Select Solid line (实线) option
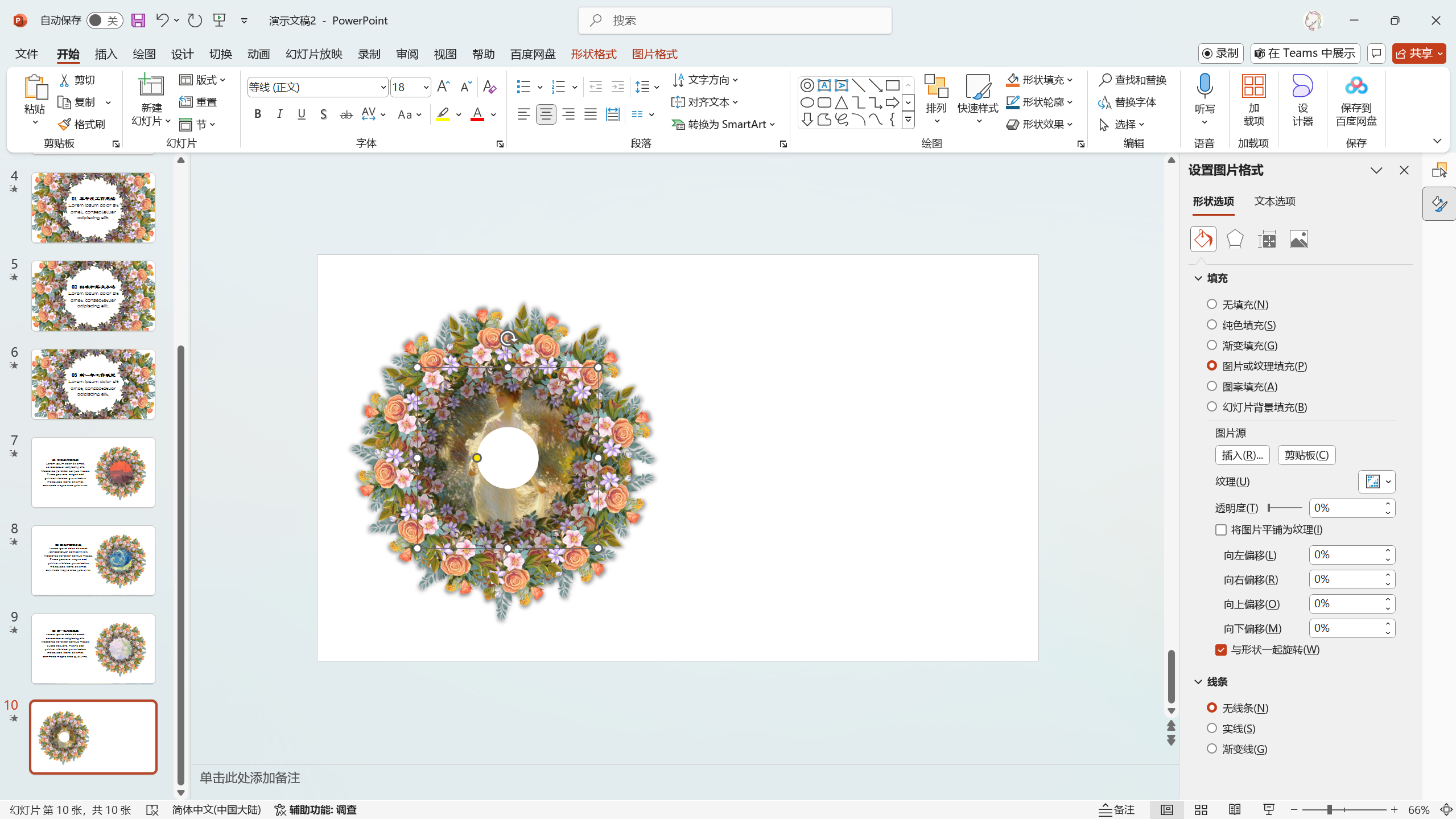This screenshot has height=819, width=1456. click(1212, 729)
